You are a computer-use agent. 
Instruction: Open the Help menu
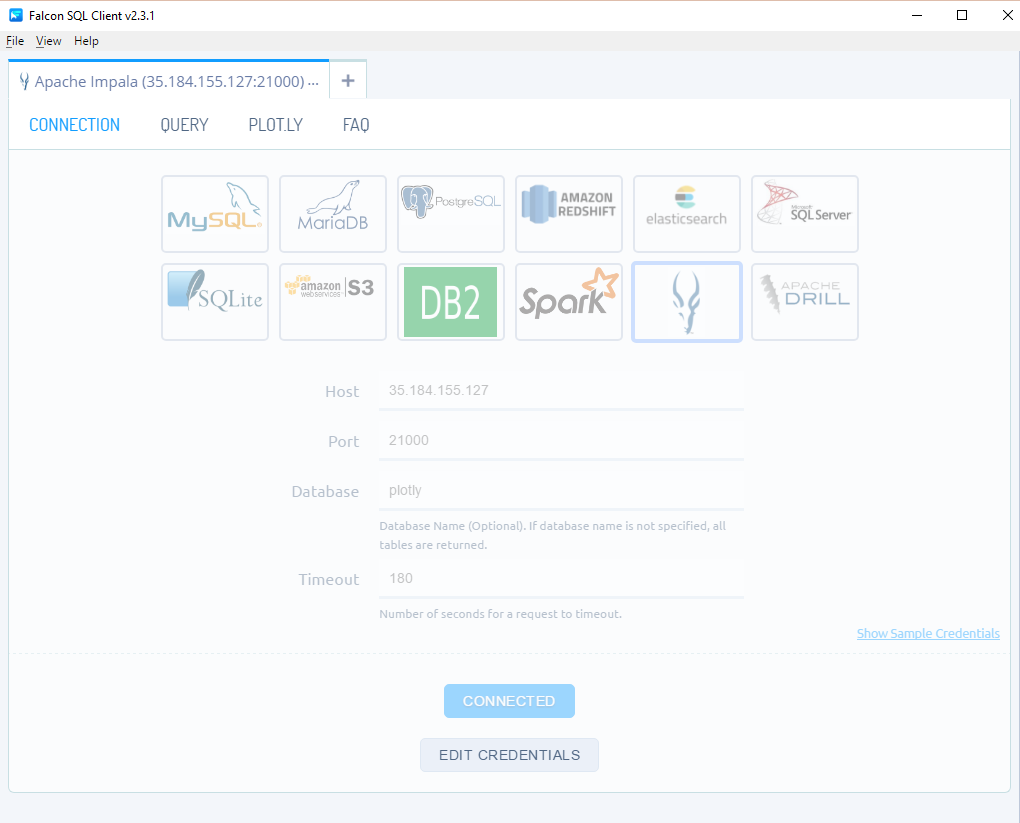[x=86, y=41]
